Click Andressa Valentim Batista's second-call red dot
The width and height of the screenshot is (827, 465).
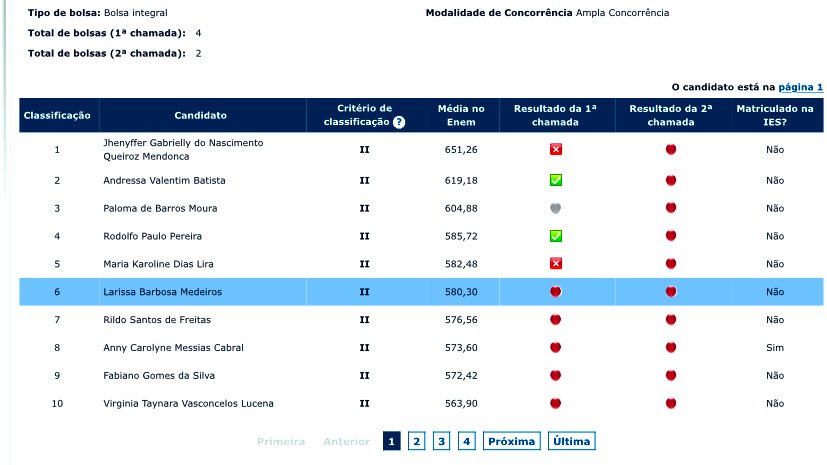click(671, 180)
